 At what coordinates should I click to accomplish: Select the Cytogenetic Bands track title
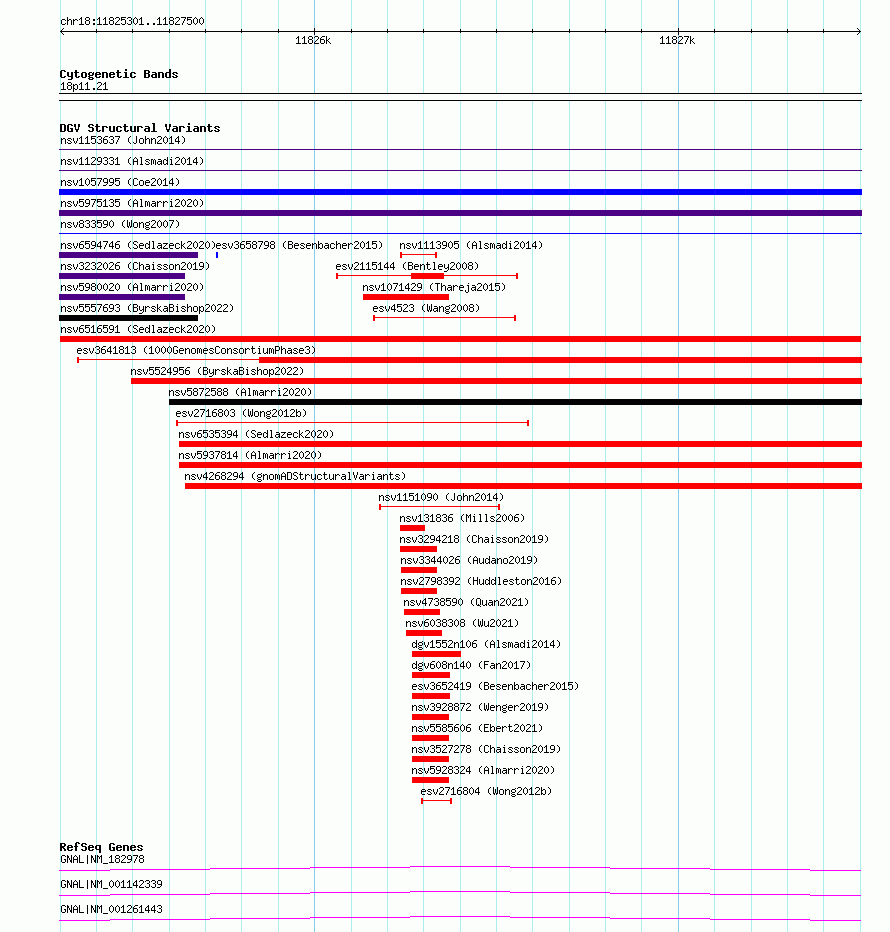(x=119, y=74)
